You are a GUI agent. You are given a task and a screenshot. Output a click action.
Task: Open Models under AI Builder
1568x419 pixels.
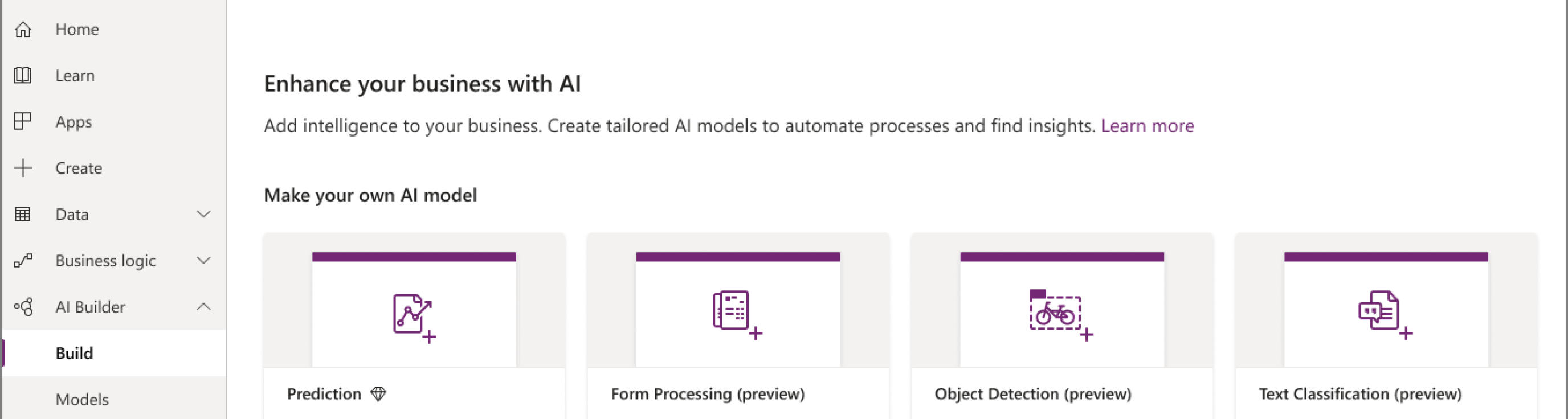(82, 400)
